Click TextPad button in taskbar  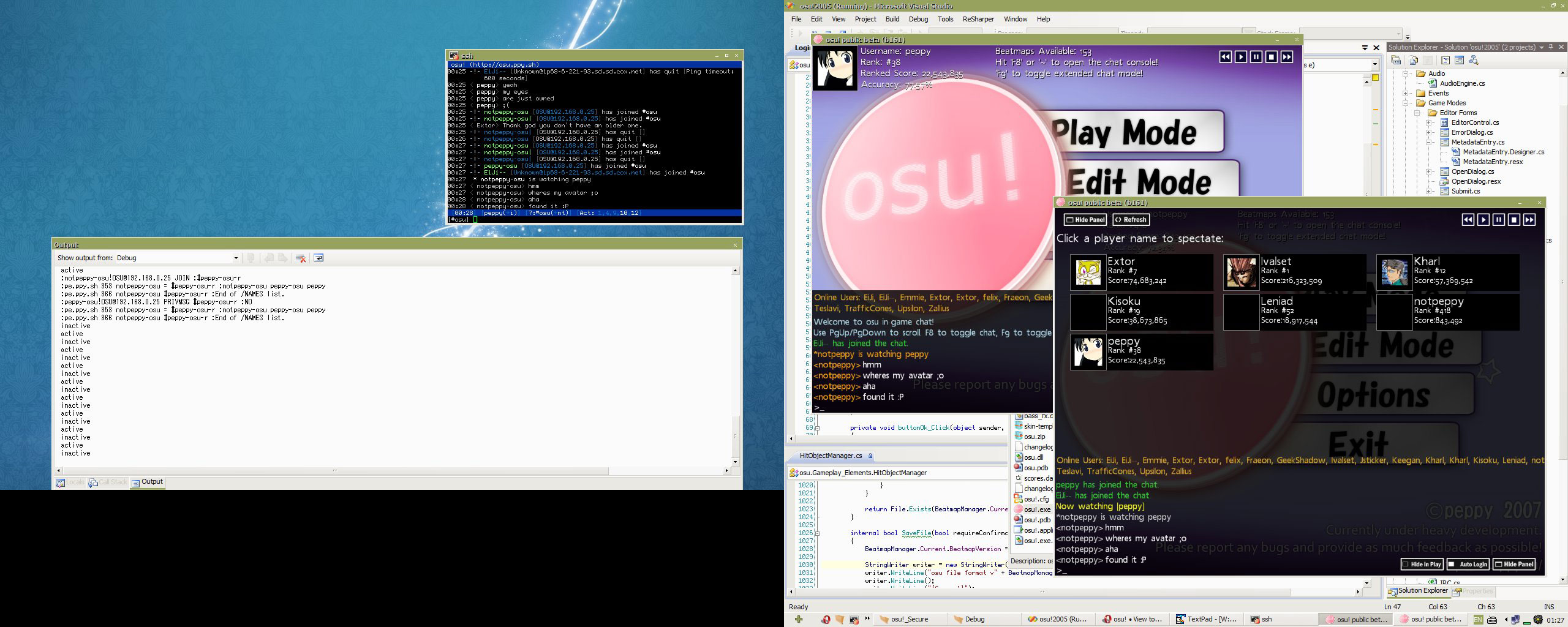pyautogui.click(x=1205, y=620)
